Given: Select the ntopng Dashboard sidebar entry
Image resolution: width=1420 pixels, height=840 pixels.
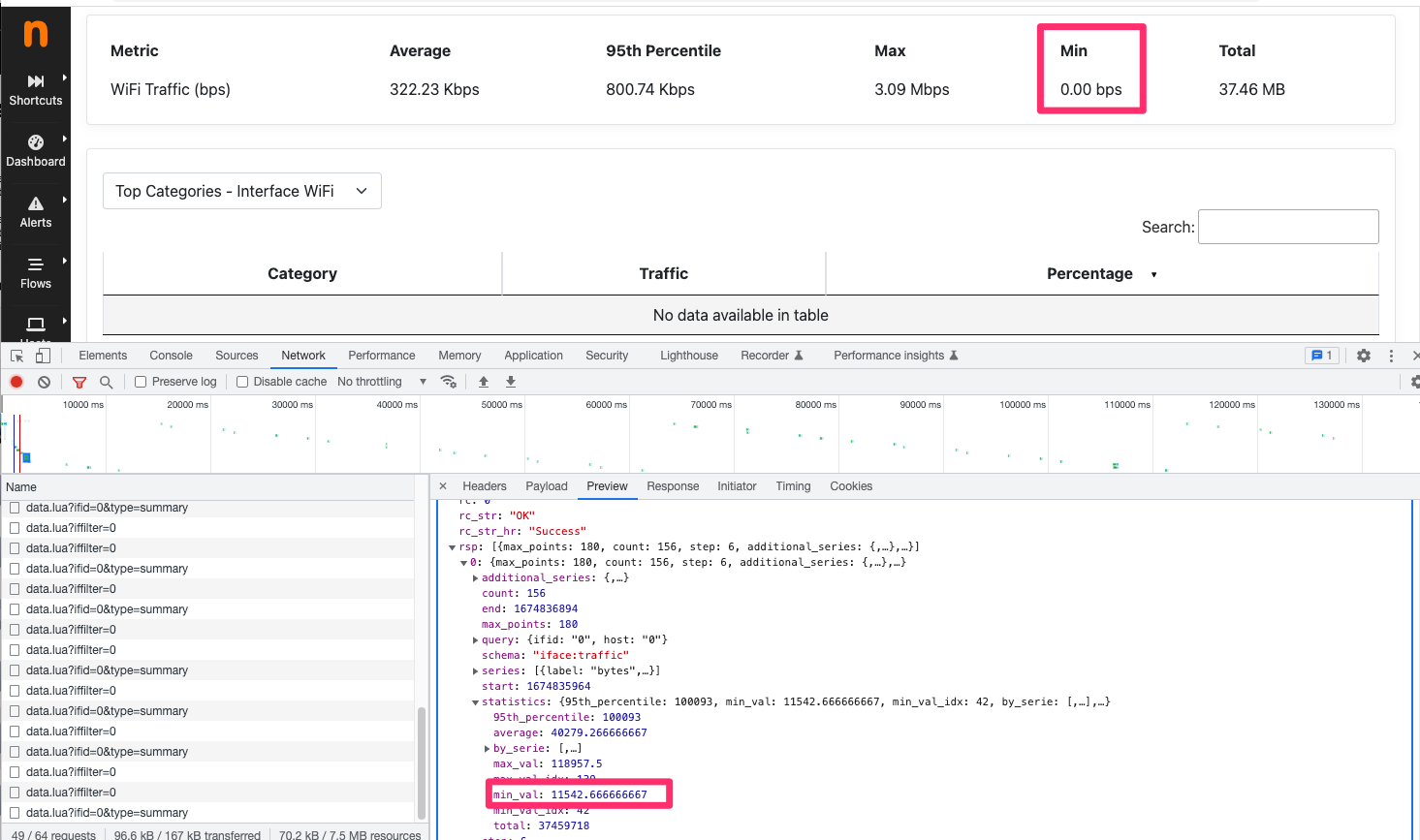Looking at the screenshot, I should pos(35,150).
